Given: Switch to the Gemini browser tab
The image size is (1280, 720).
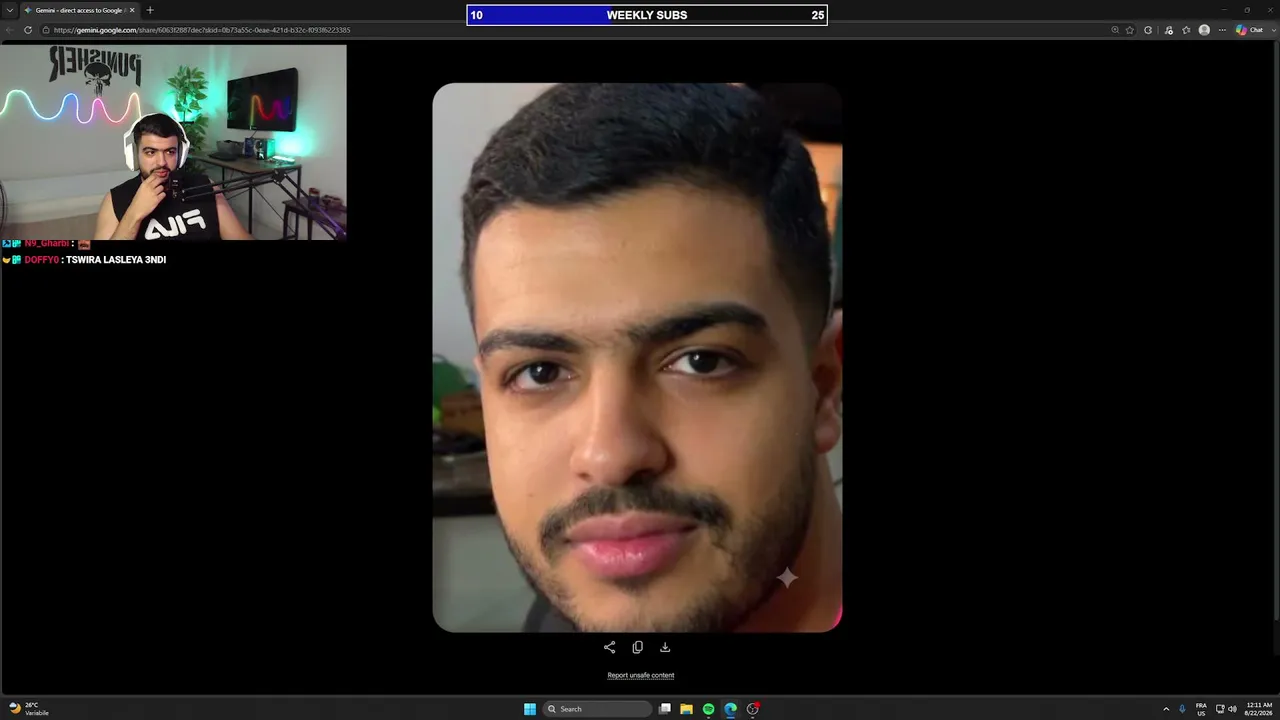Looking at the screenshot, I should click(x=80, y=10).
